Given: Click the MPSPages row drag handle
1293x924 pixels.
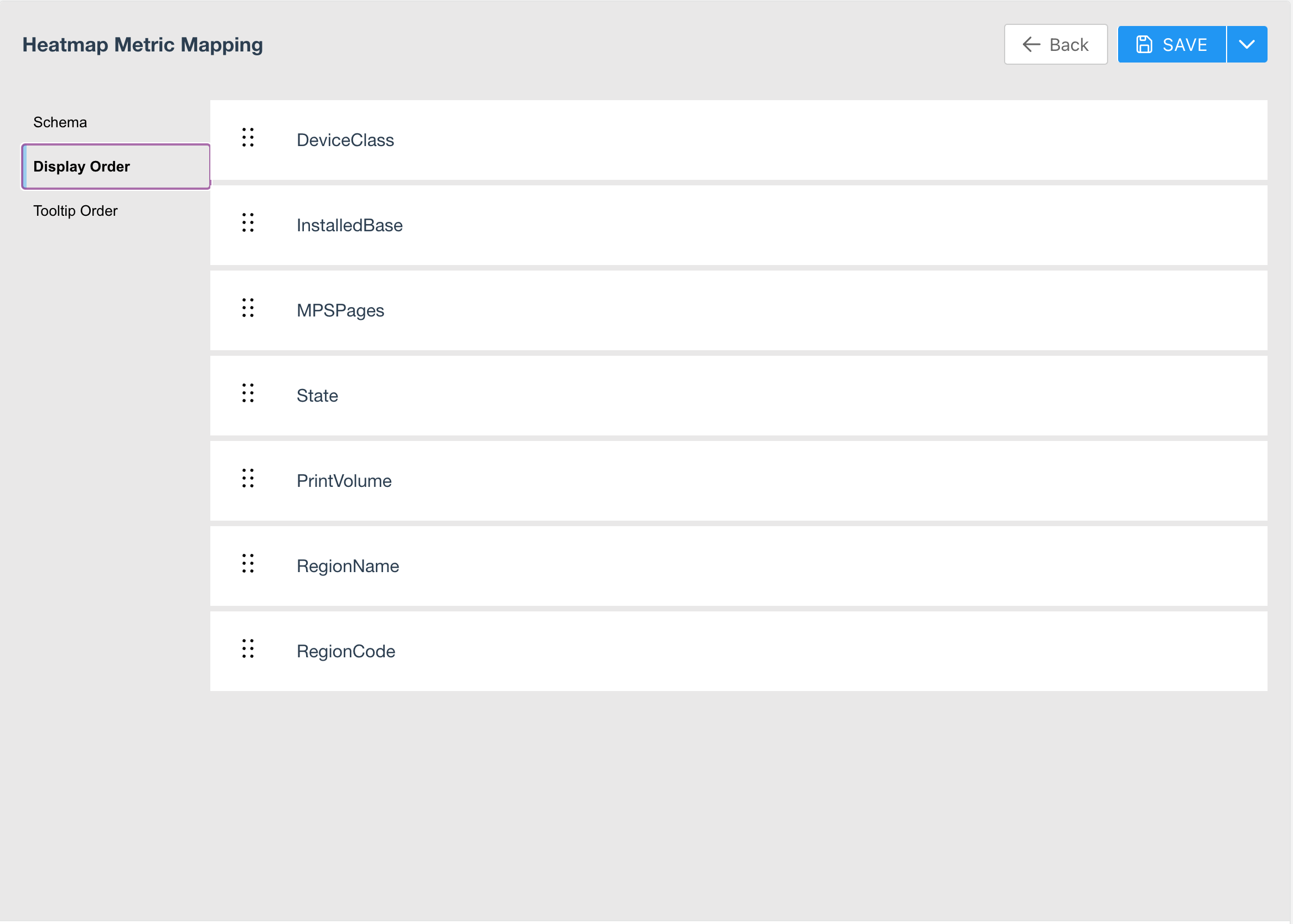Looking at the screenshot, I should point(247,308).
